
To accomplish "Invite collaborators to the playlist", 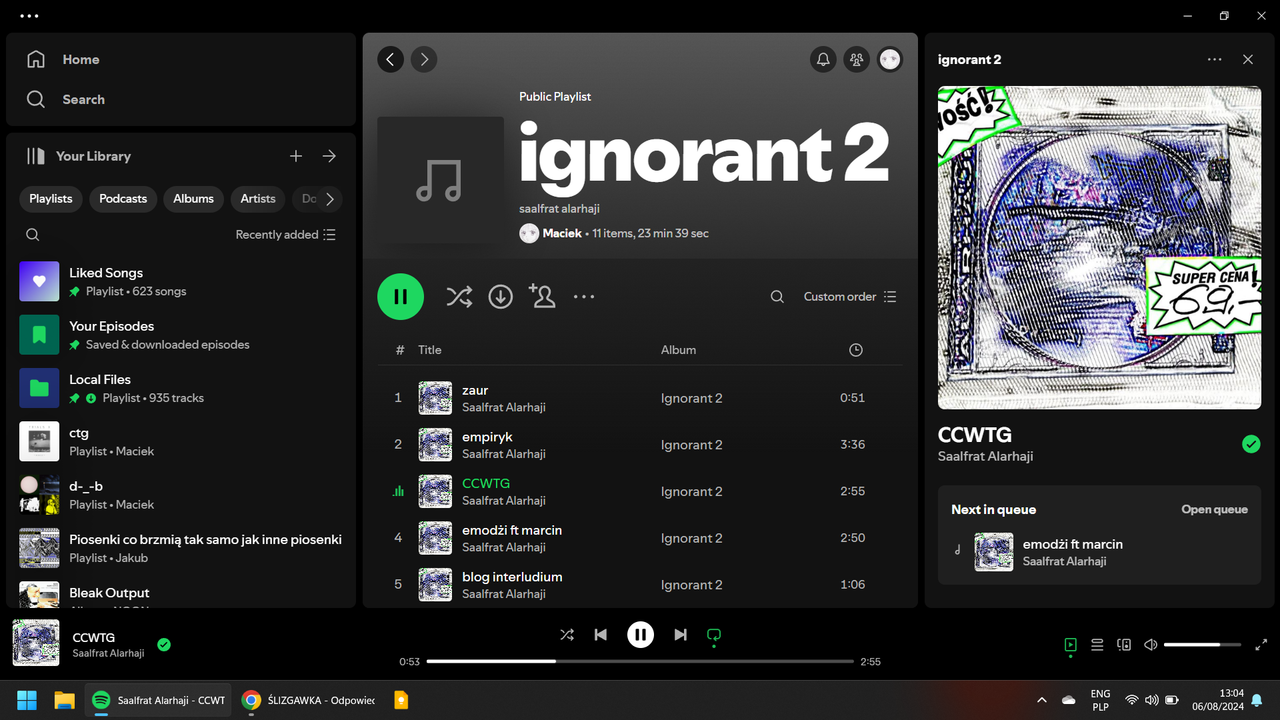I will (x=542, y=296).
